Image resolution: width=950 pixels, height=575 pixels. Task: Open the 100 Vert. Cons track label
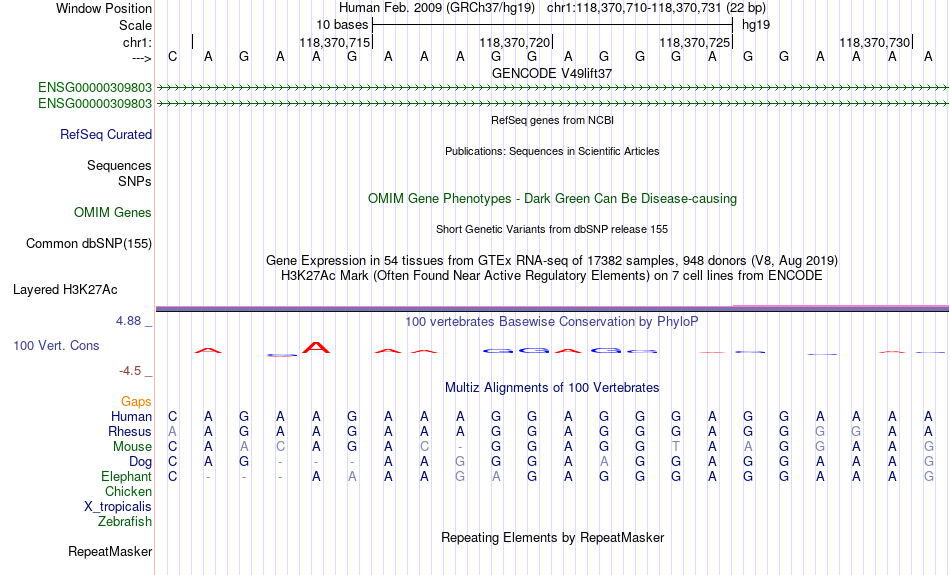click(x=56, y=345)
